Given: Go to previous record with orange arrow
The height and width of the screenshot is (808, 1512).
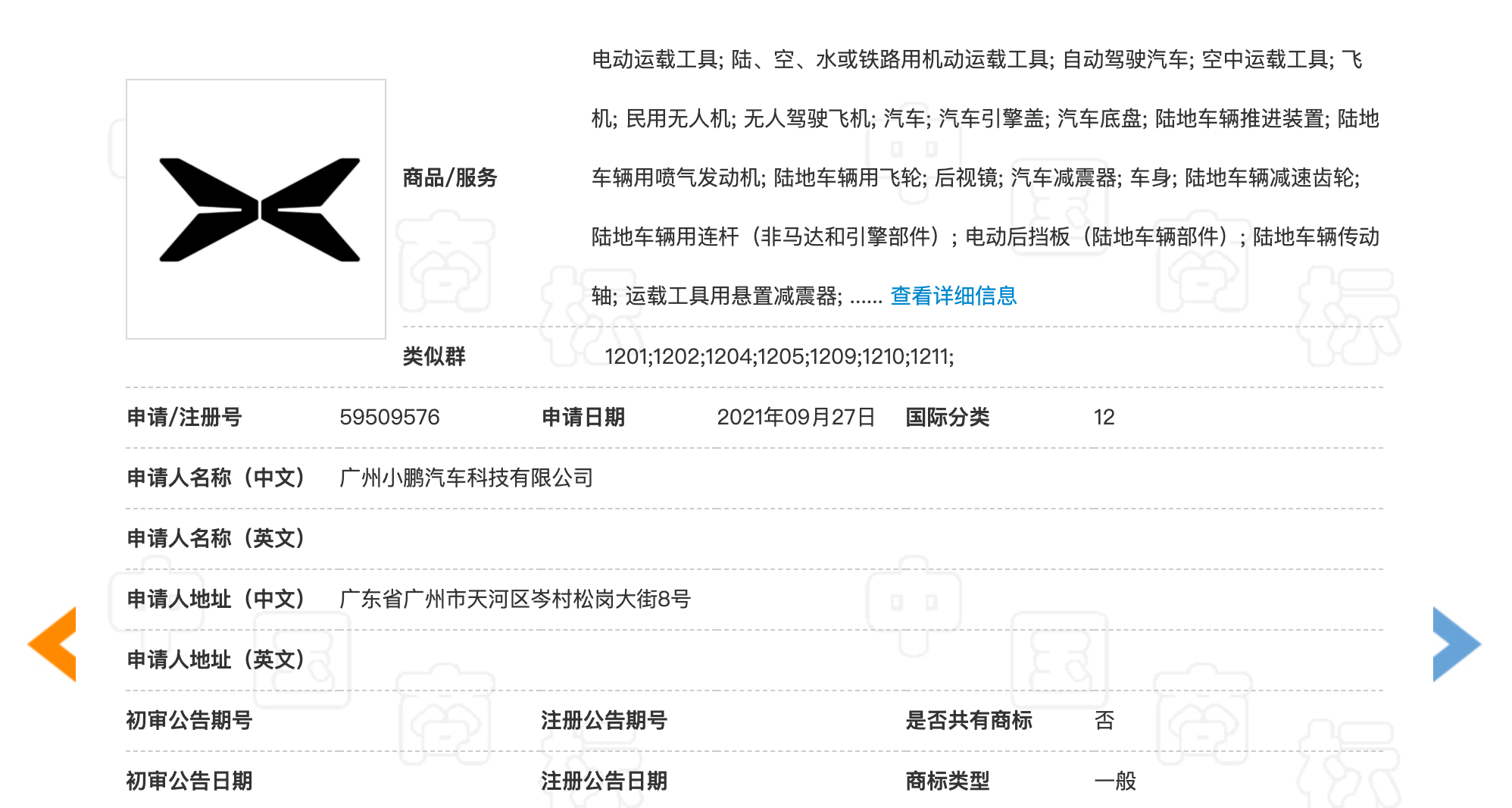Looking at the screenshot, I should coord(52,644).
